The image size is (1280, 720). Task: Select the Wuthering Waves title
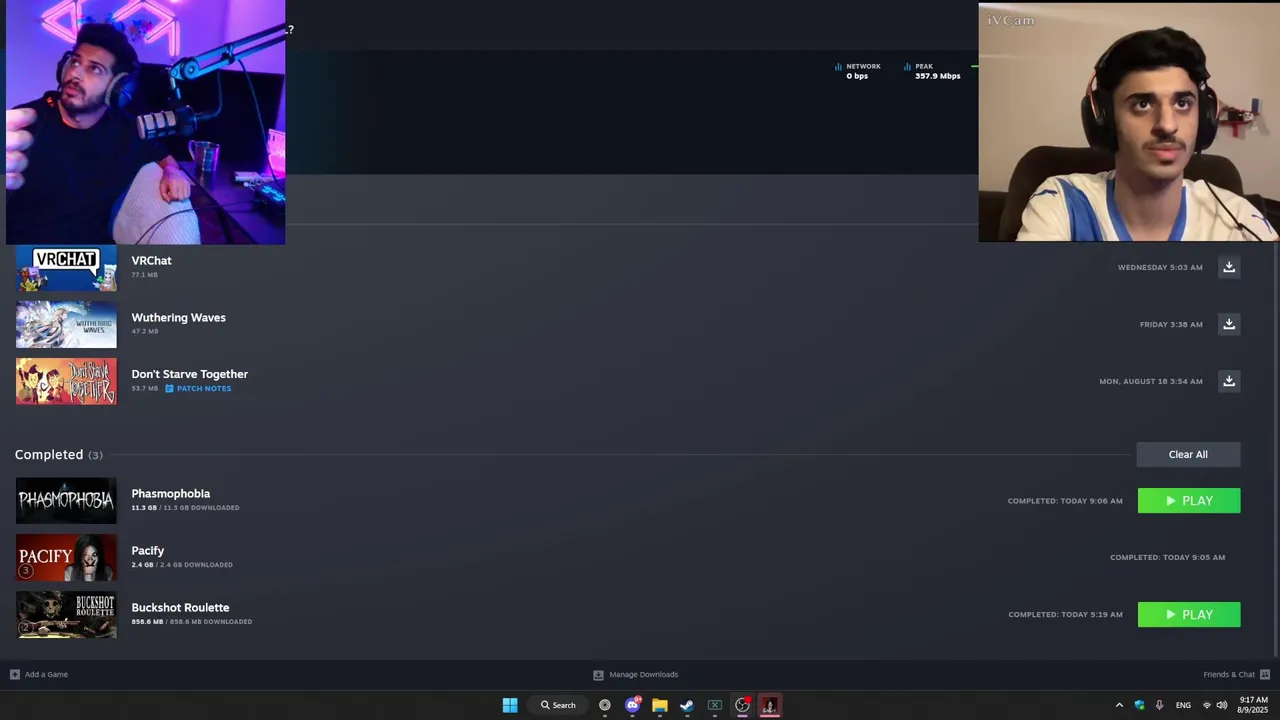[178, 317]
